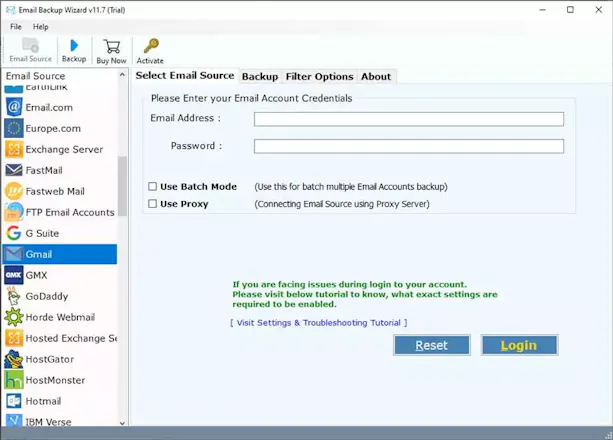The height and width of the screenshot is (440, 613).
Task: Open the File menu
Action: (16, 27)
